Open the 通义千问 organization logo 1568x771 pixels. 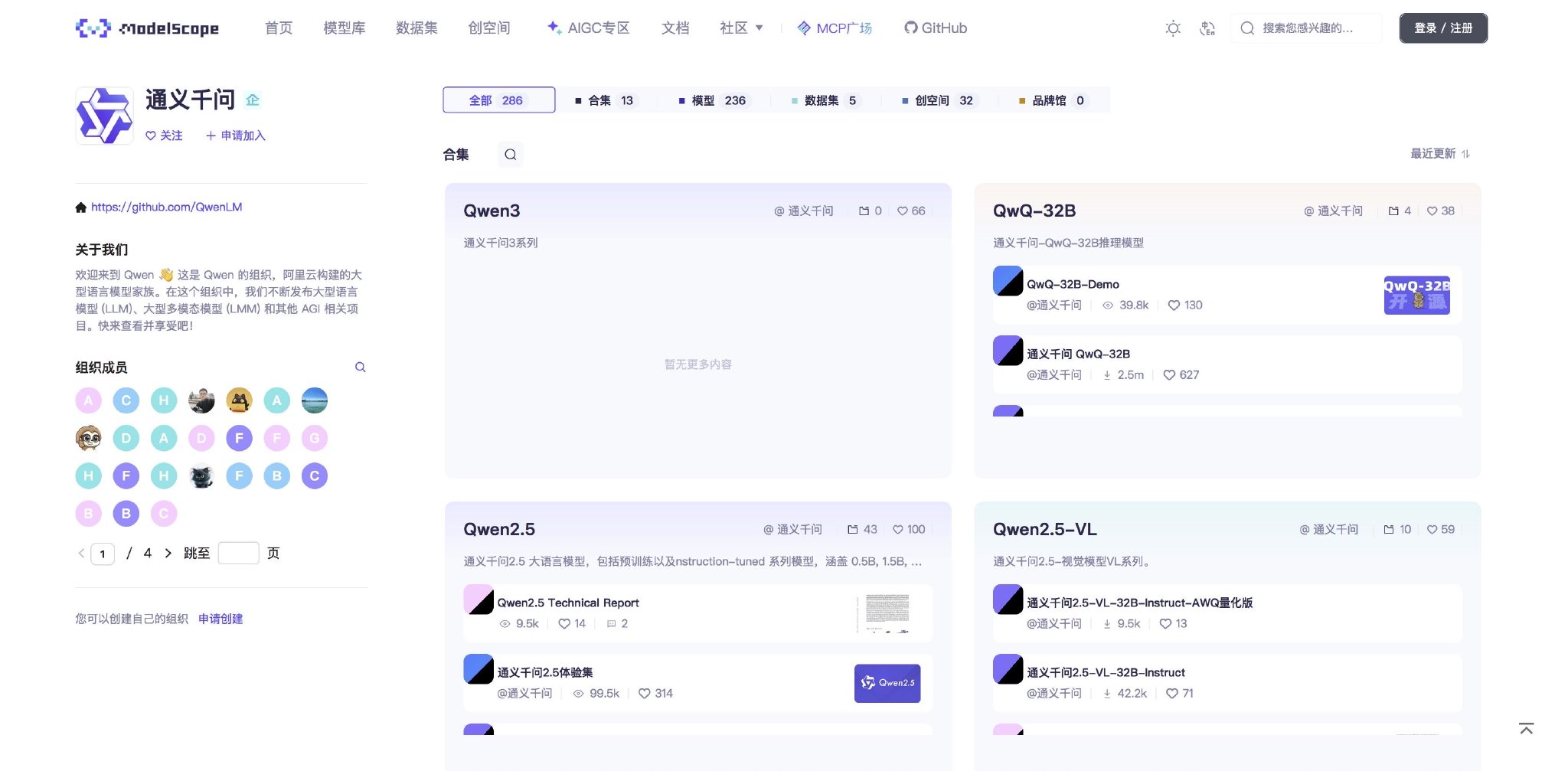(104, 116)
